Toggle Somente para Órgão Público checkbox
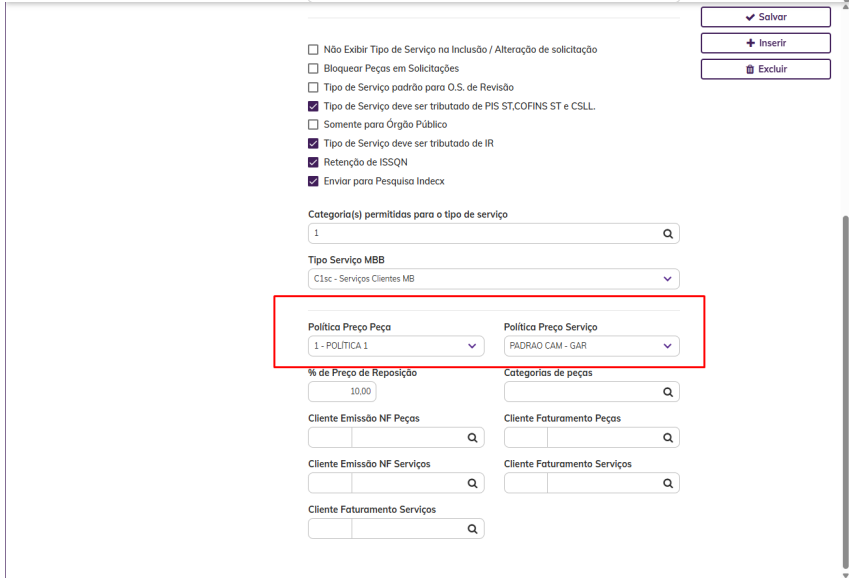Viewport: 849px width, 584px height. (313, 125)
